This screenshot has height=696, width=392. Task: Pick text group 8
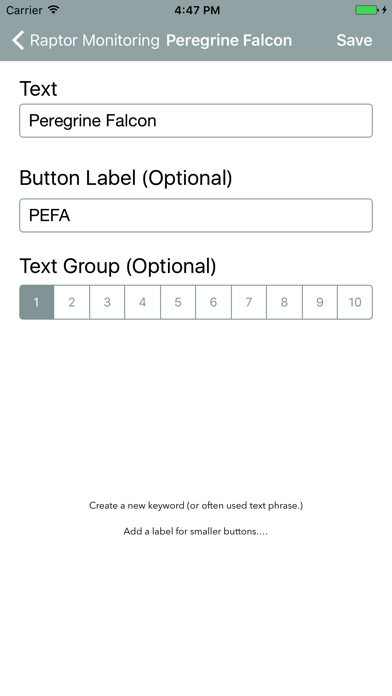pyautogui.click(x=284, y=302)
